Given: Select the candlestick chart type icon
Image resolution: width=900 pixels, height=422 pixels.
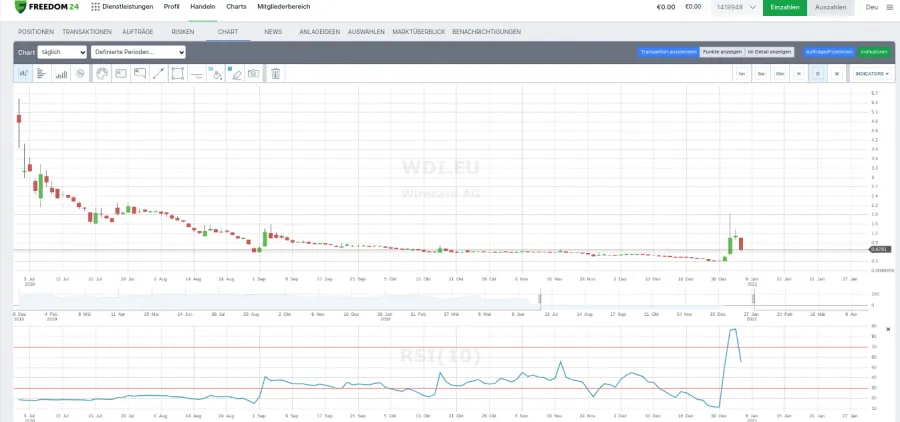Looking at the screenshot, I should [x=24, y=73].
